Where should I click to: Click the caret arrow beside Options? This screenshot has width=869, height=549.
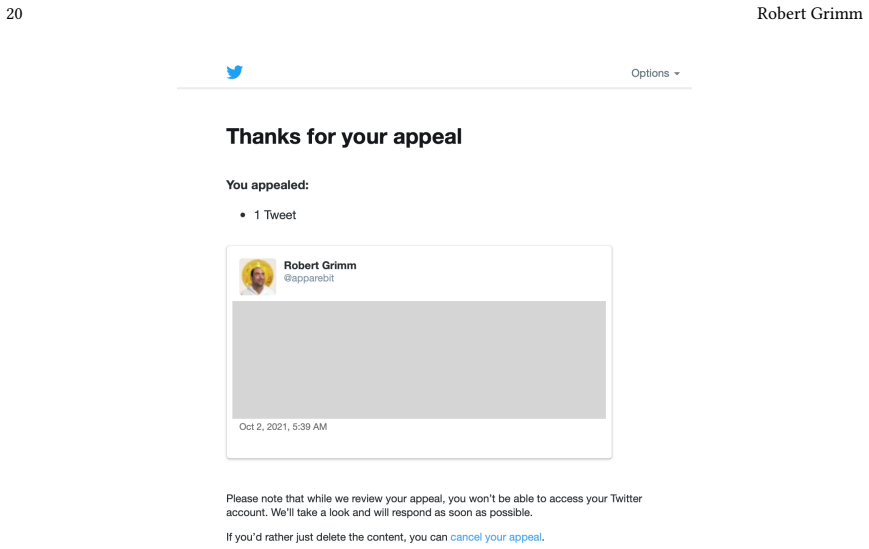tap(677, 74)
